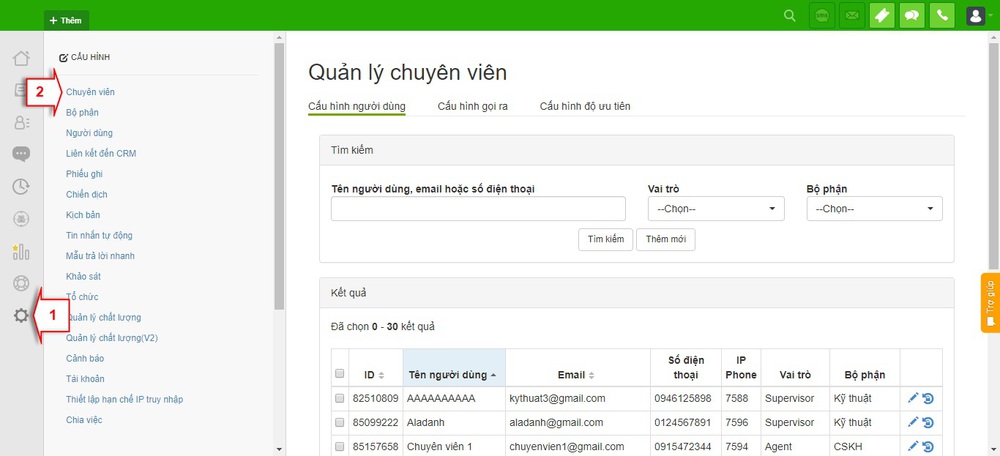Click the Thêm mới button
Screen dimensions: 1000x456
[x=665, y=240]
